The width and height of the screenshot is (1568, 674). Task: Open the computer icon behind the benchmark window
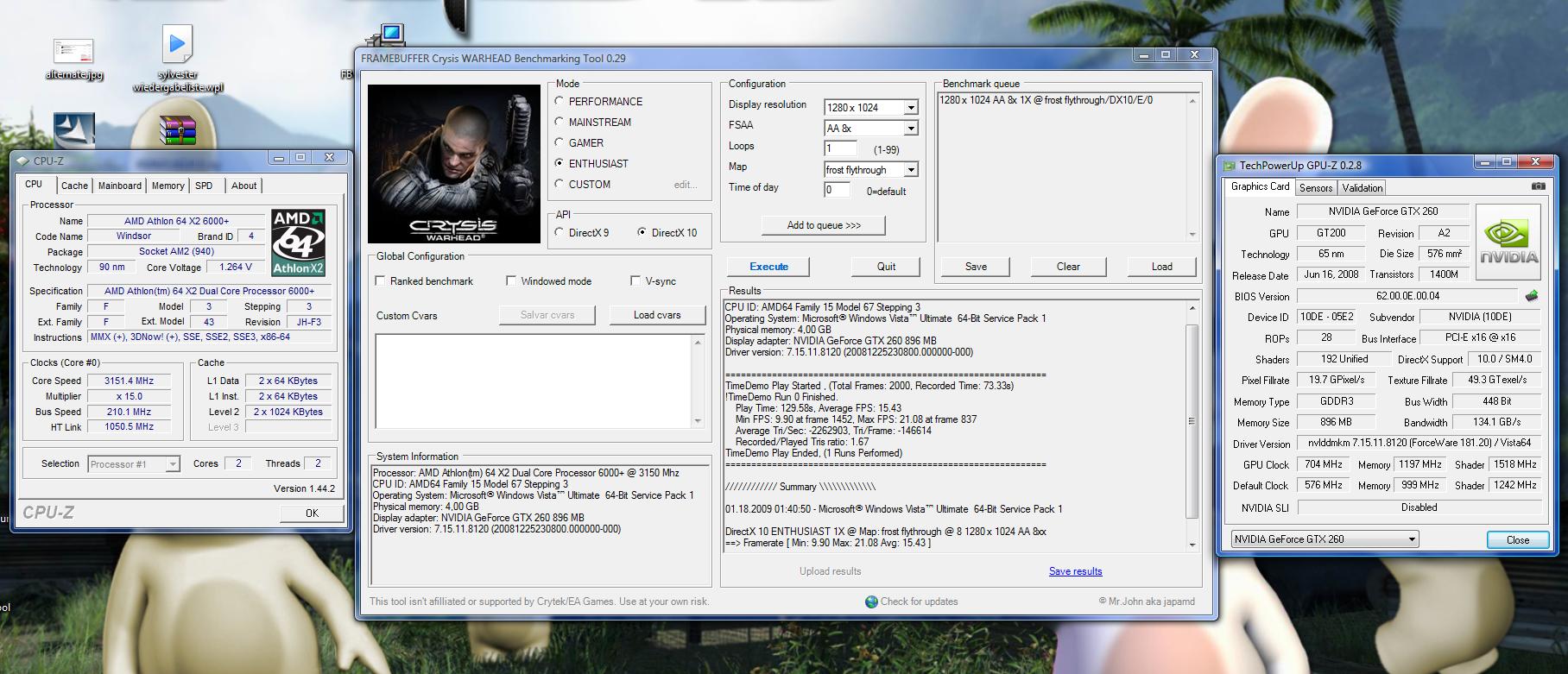pyautogui.click(x=389, y=35)
